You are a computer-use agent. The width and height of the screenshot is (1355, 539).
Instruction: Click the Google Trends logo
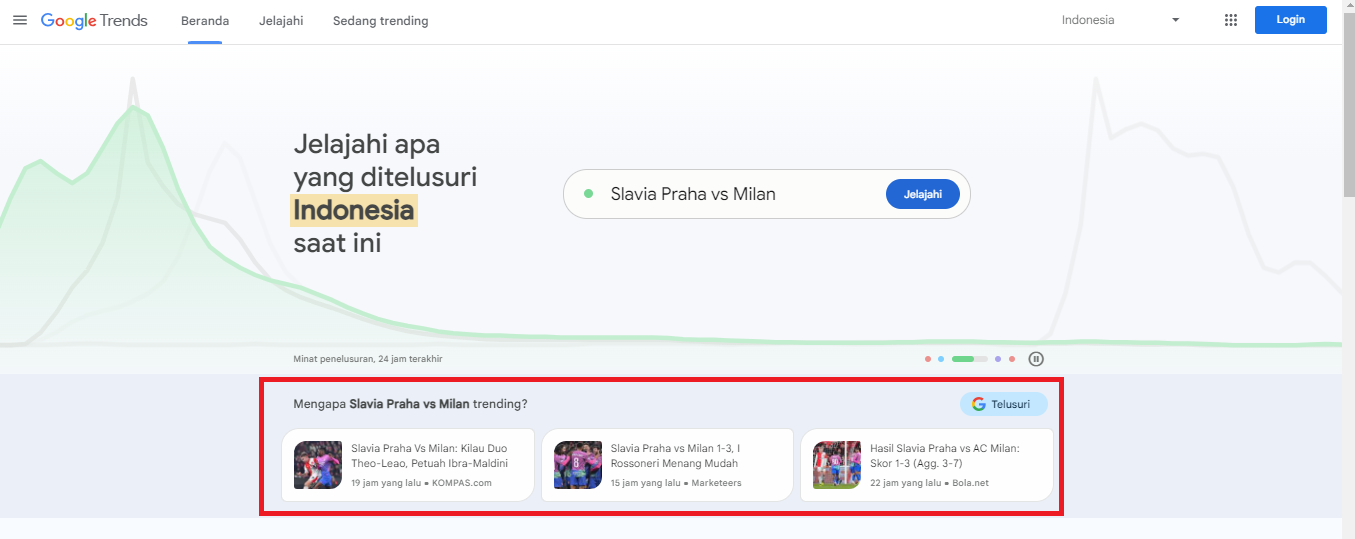pos(94,21)
